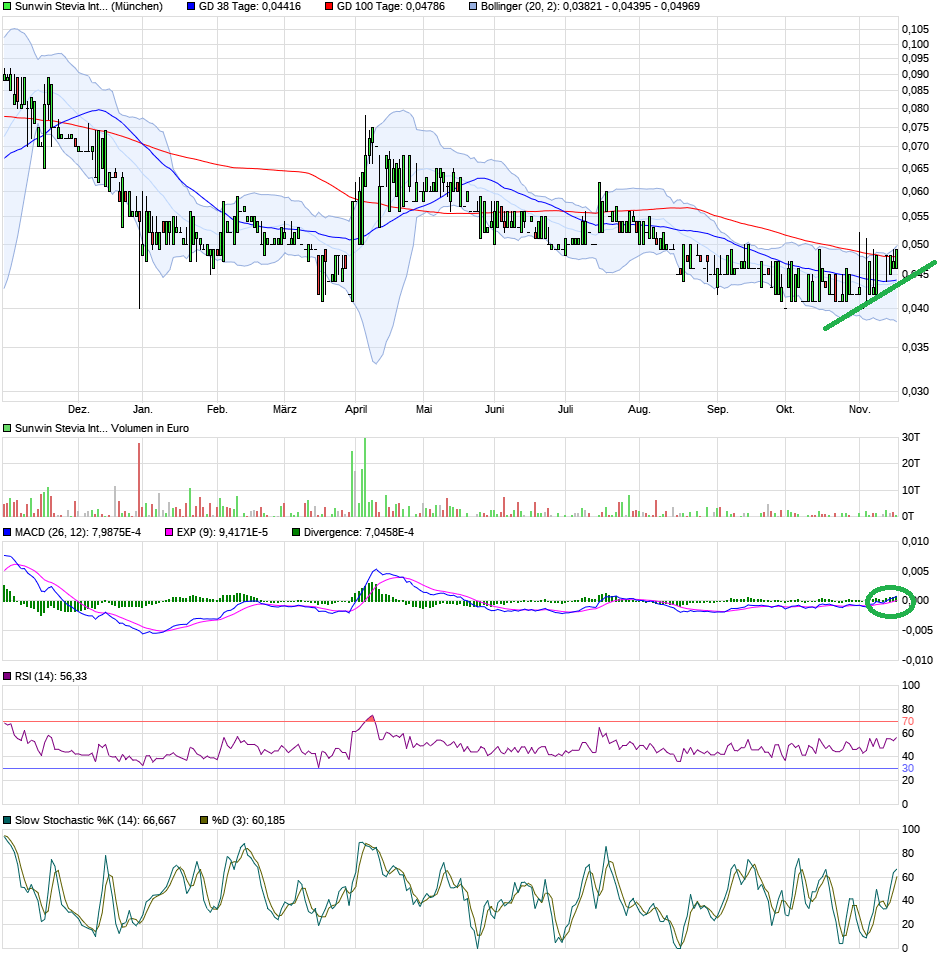Click the red RSI overbought peak in April
Screen dimensions: 940x958
coord(370,718)
